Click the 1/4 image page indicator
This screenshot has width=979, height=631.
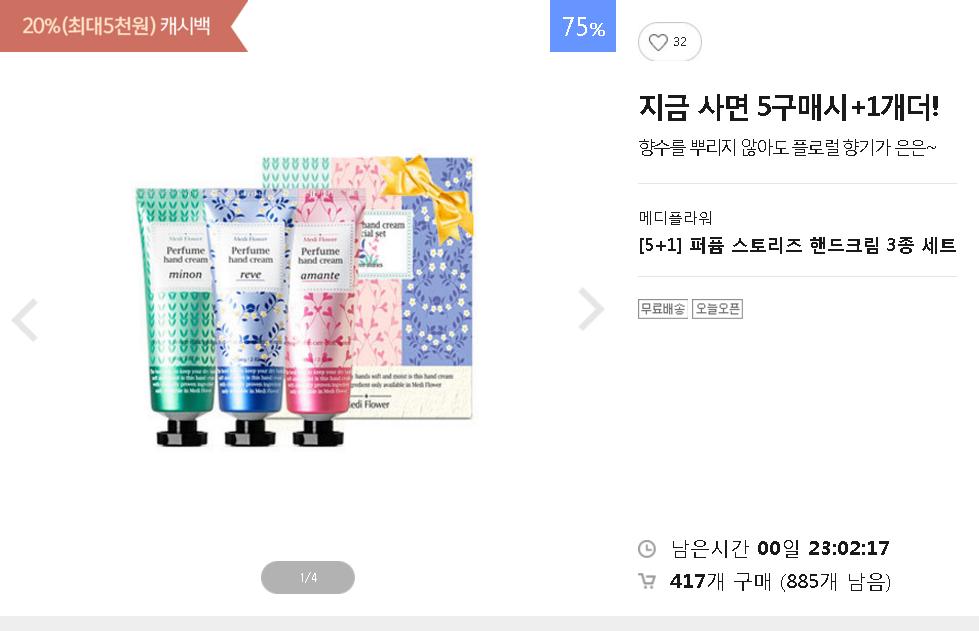click(x=308, y=577)
